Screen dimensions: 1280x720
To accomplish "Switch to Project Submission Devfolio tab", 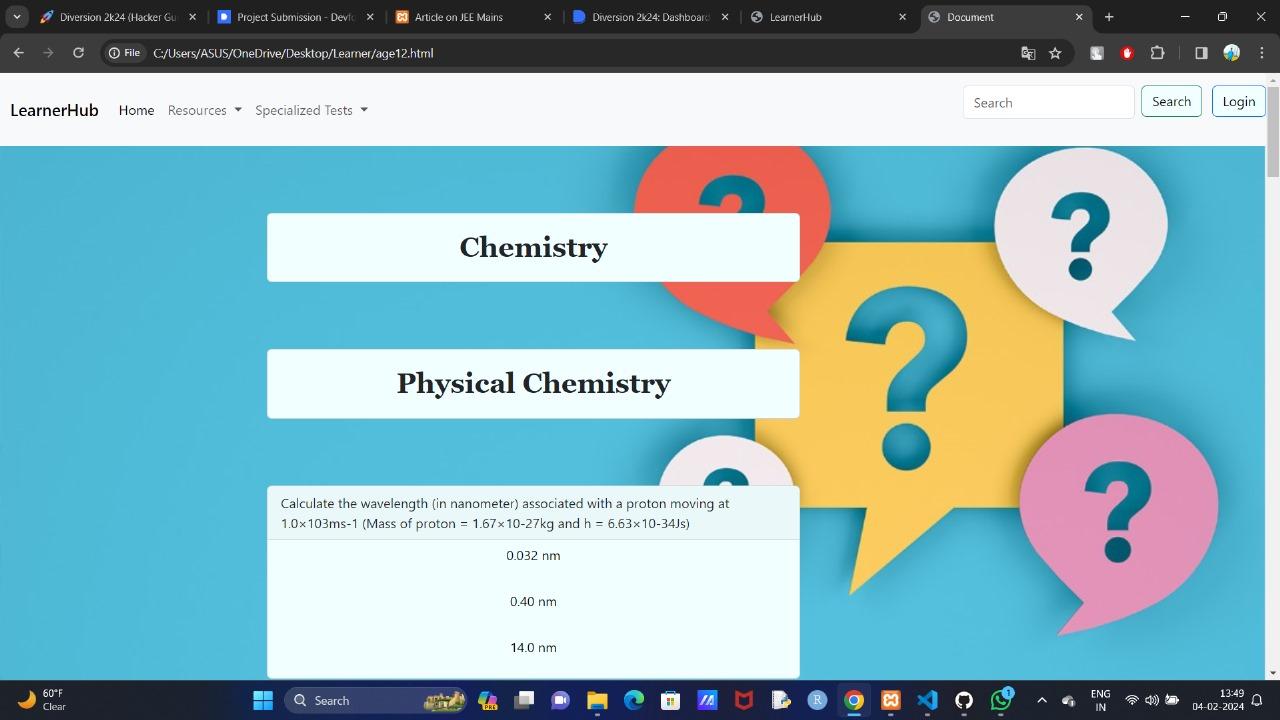I will pos(295,17).
